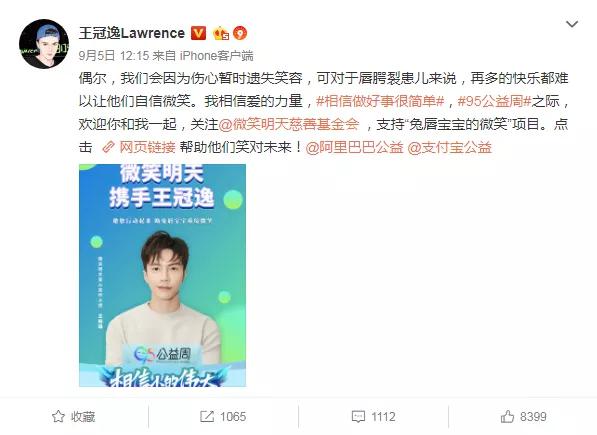Viewport: 597px width, 435px height.
Task: Toggle the 收藏 star favorite
Action: (x=73, y=416)
